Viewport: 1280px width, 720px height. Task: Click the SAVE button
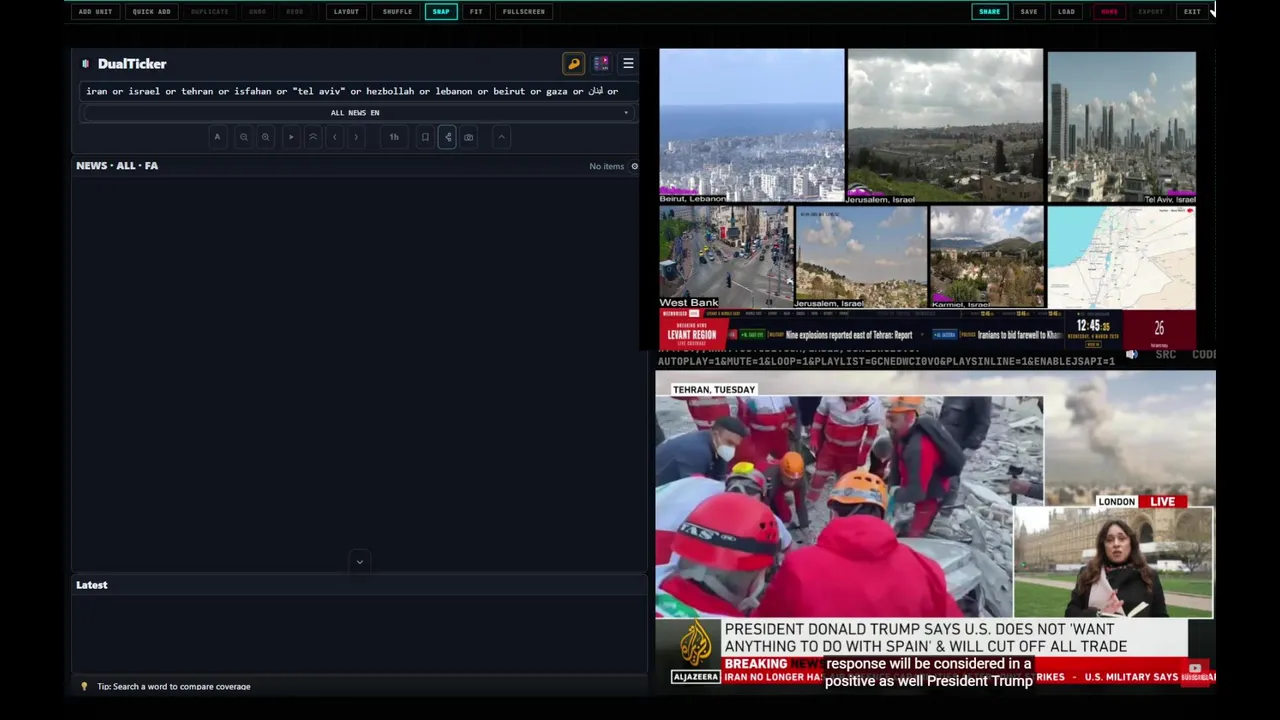pos(1029,12)
